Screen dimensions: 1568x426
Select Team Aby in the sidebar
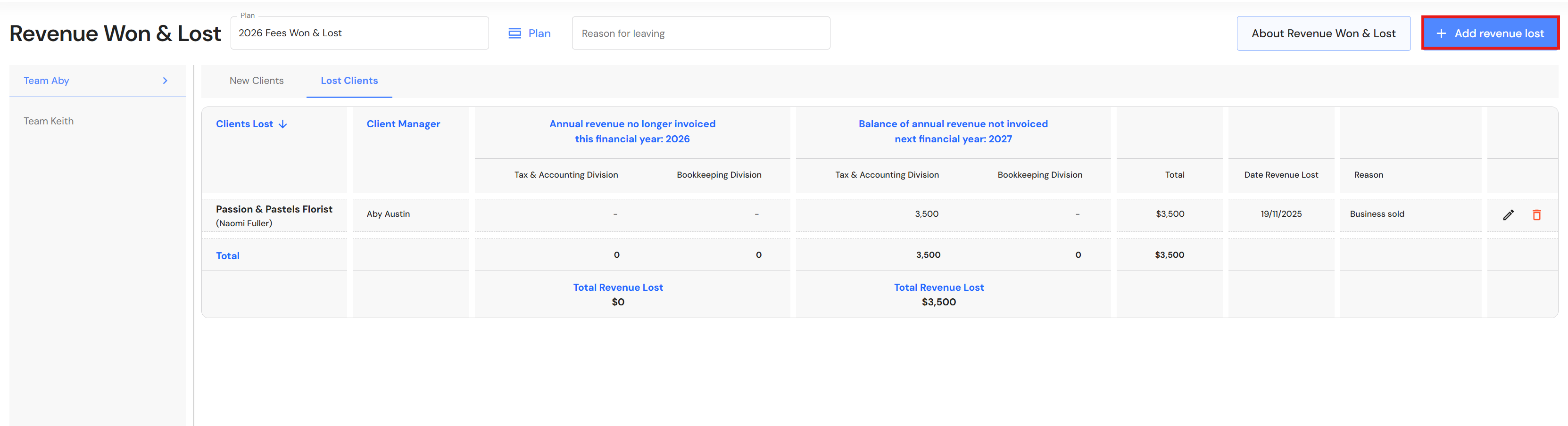pos(46,81)
